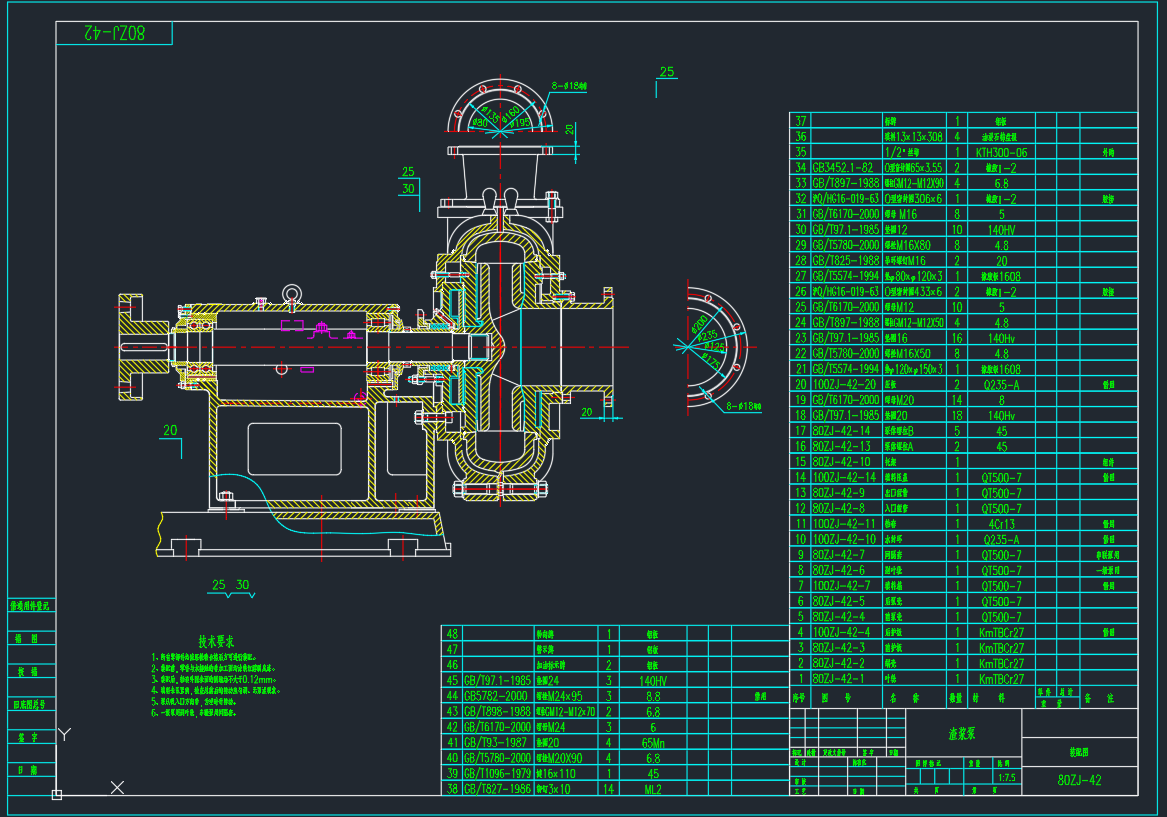Click the 技术要求 technical requirements heading
Viewport: 1167px width, 817px height.
coord(215,641)
